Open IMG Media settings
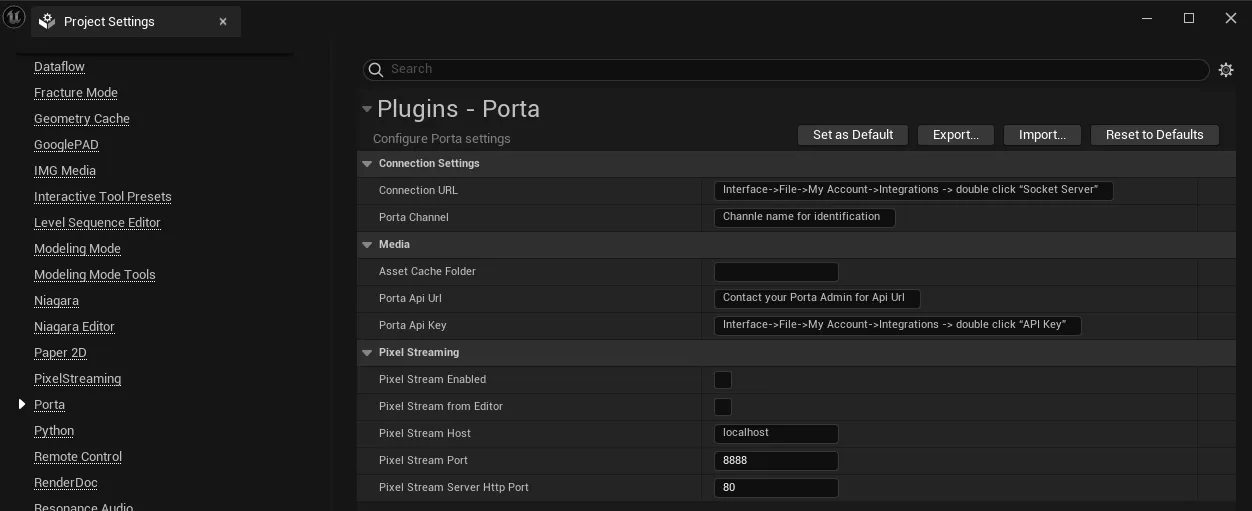 point(65,171)
